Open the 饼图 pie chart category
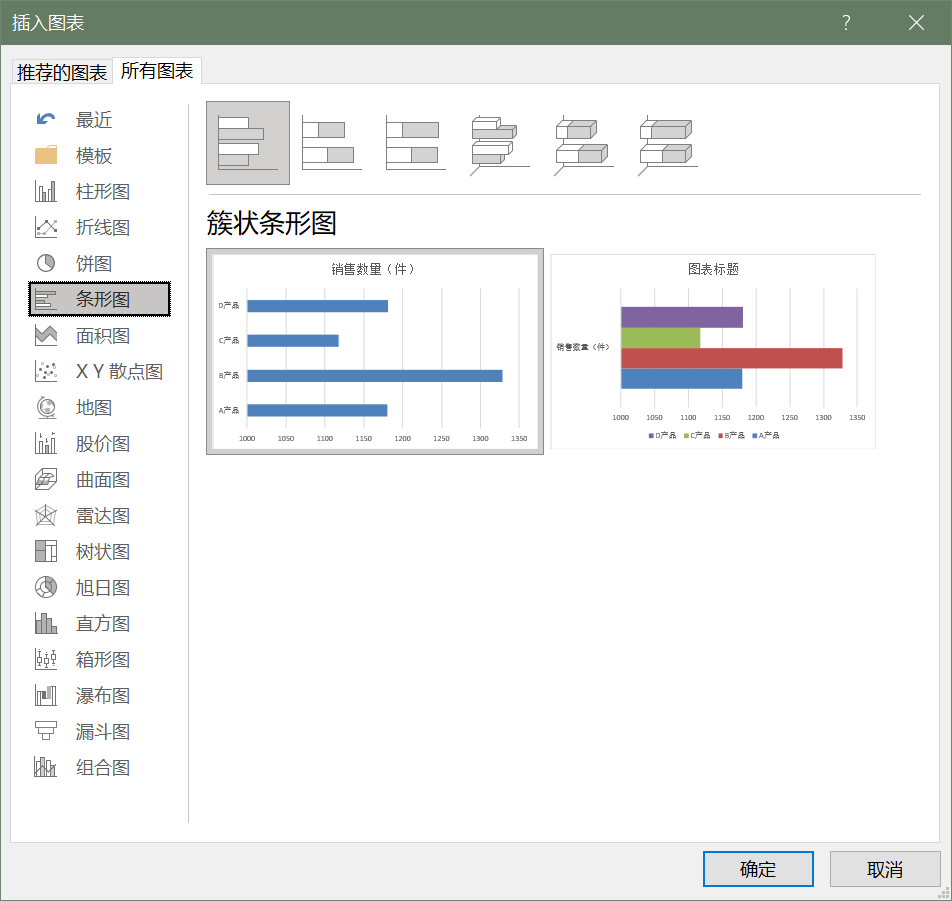 point(94,264)
